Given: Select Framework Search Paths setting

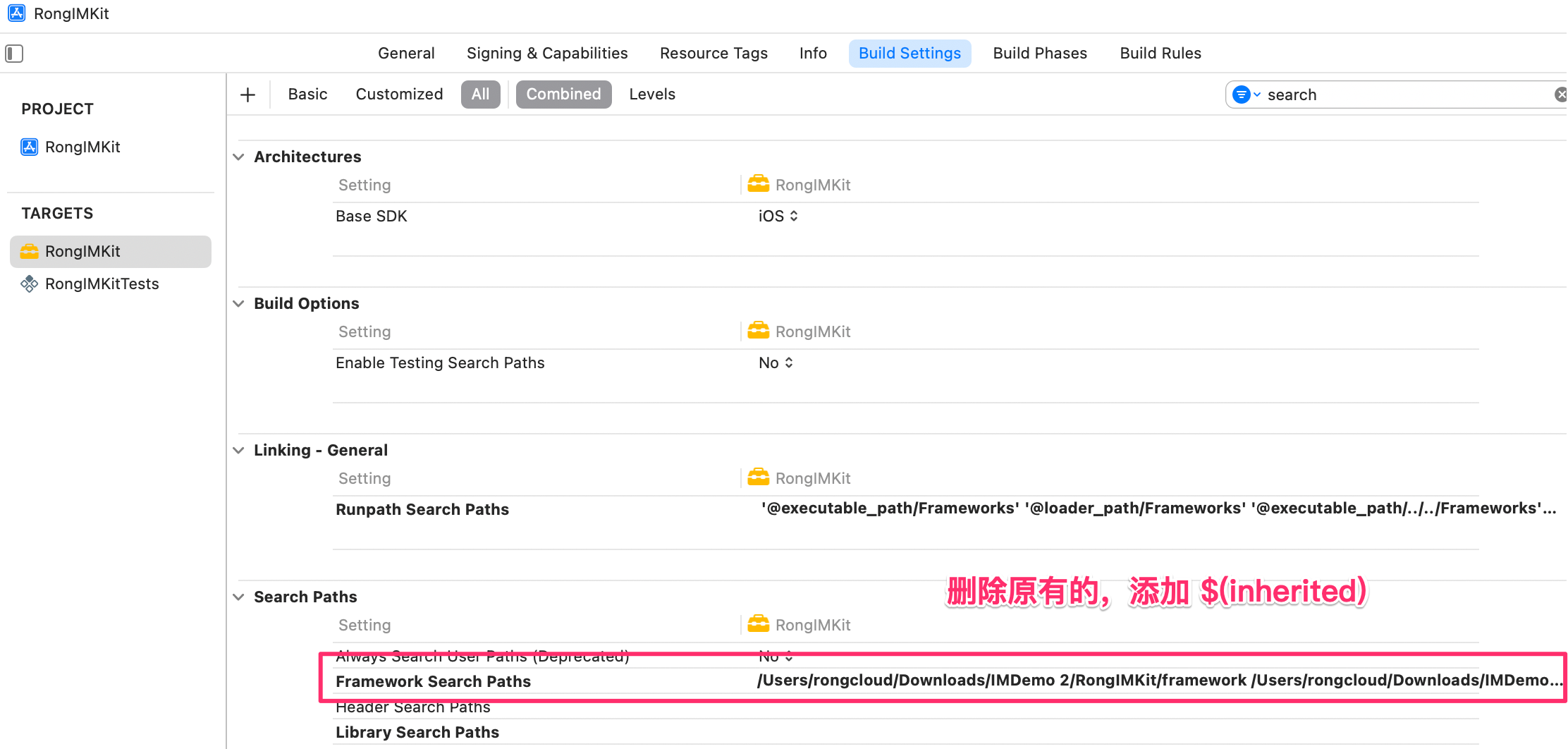Looking at the screenshot, I should [x=433, y=682].
